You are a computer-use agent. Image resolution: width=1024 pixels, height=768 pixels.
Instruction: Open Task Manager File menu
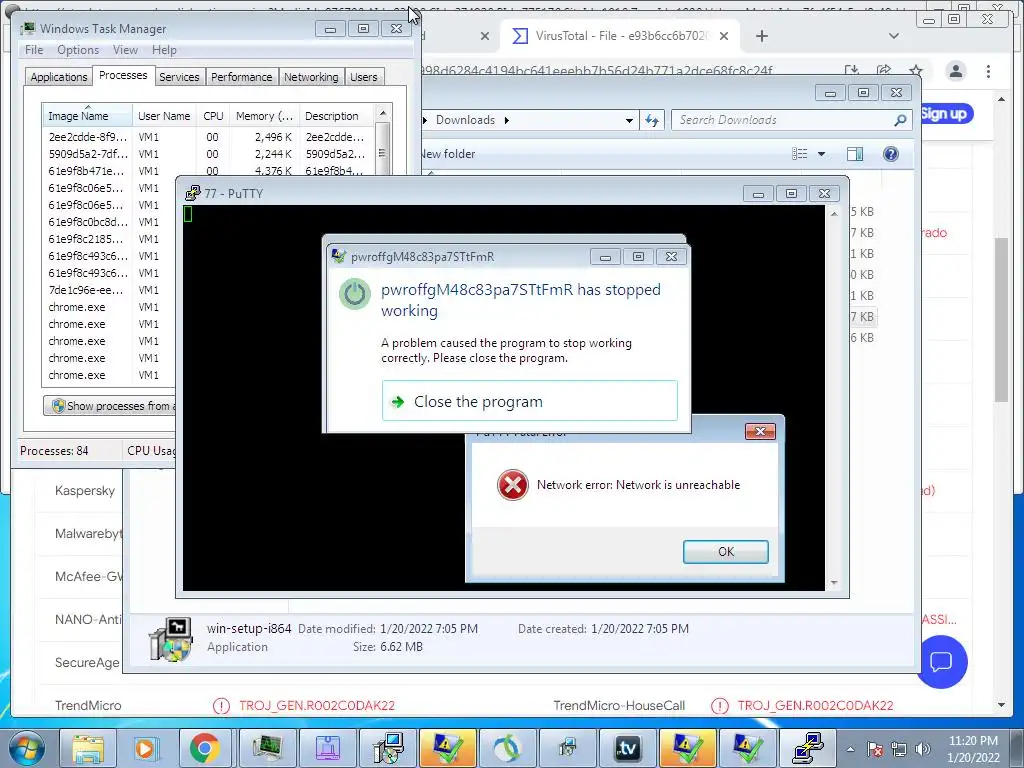[34, 50]
